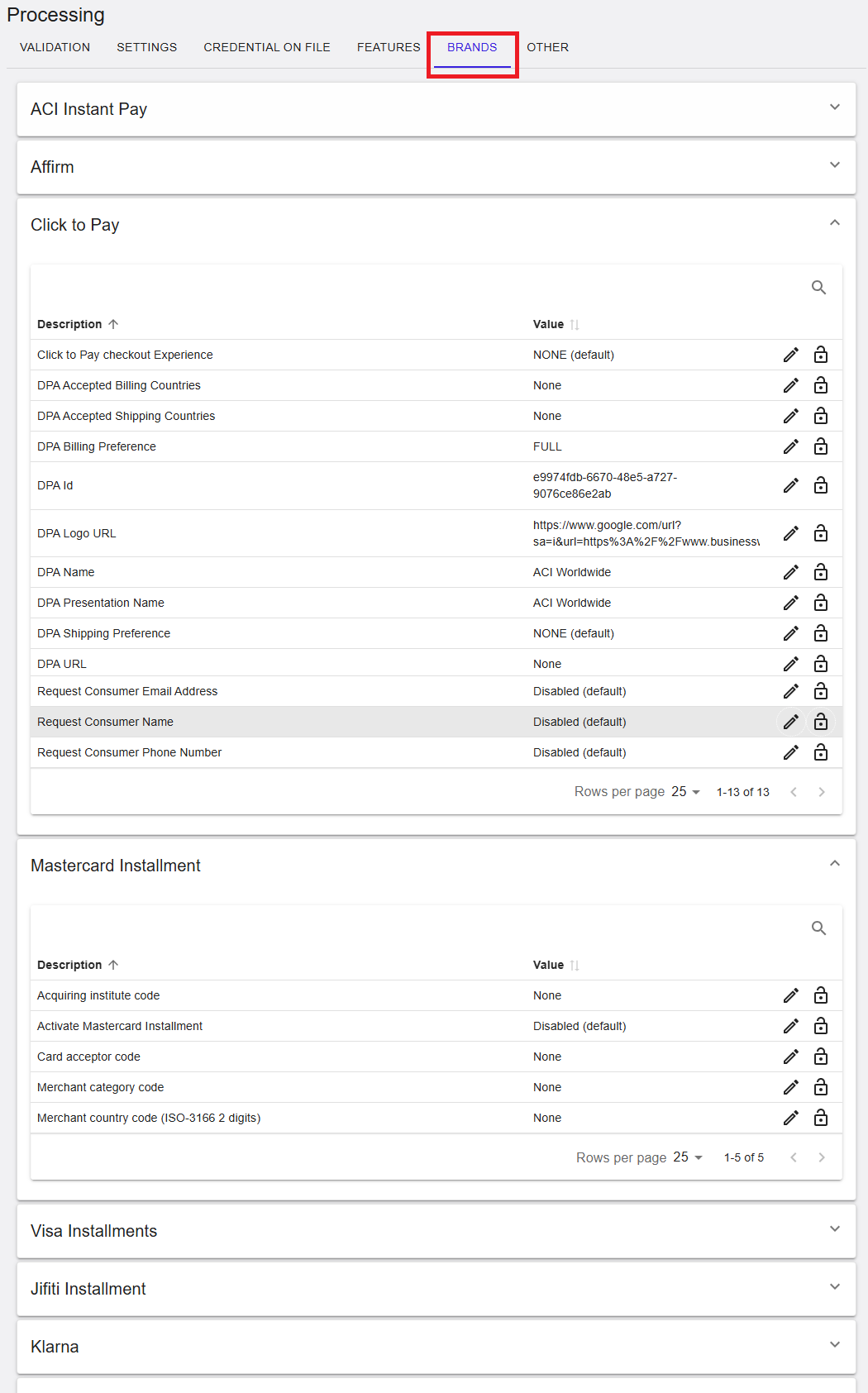The width and height of the screenshot is (868, 1393).
Task: Edit Request Consumer Name setting
Action: (x=791, y=722)
